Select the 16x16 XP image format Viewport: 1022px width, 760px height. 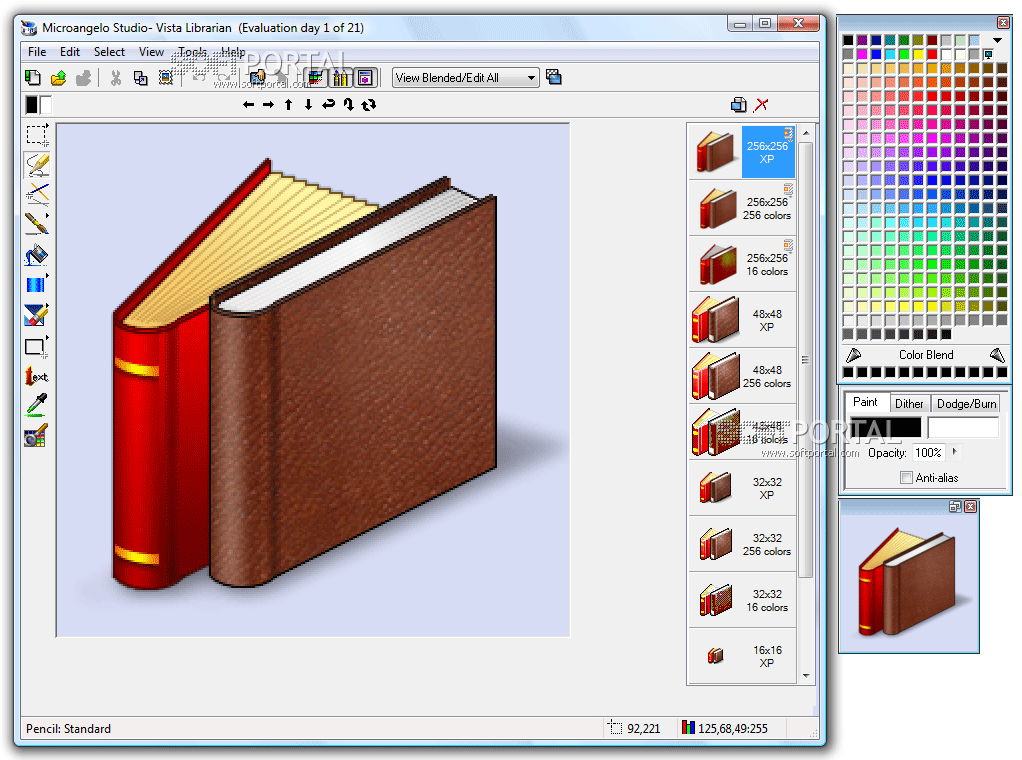coord(742,656)
